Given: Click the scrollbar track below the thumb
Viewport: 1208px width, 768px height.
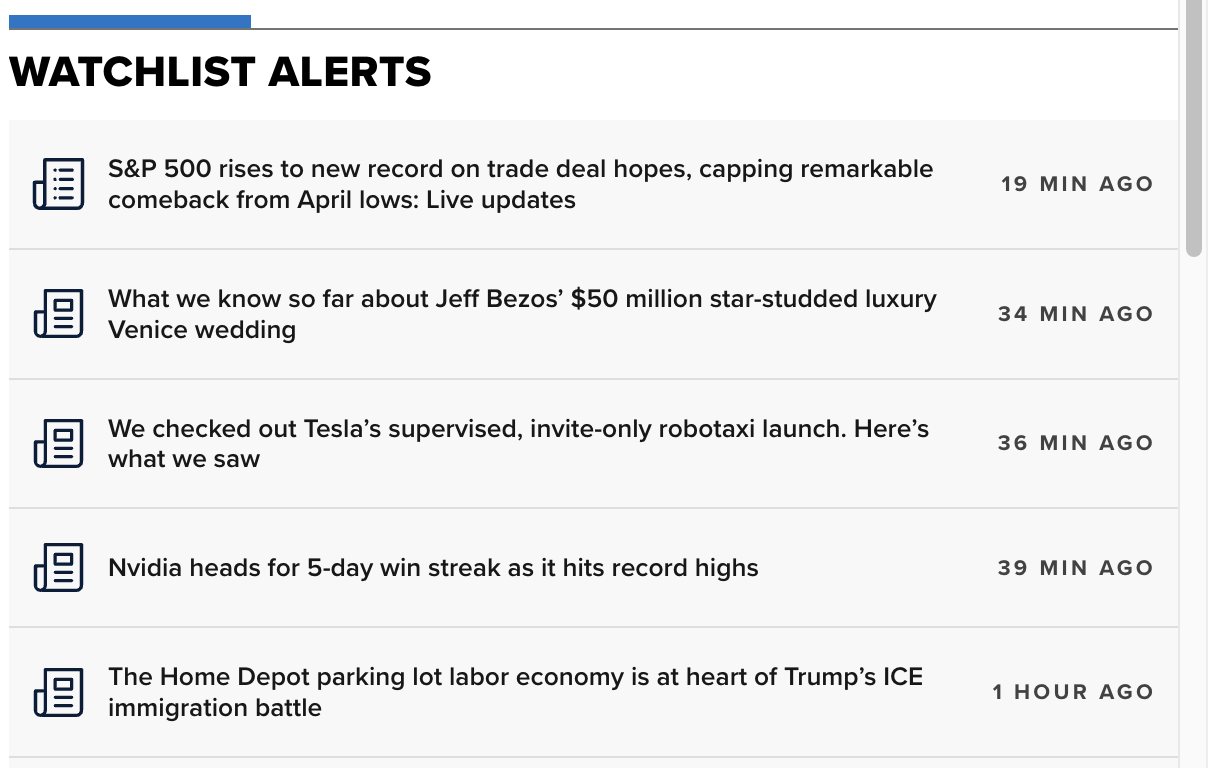Looking at the screenshot, I should pyautogui.click(x=1193, y=510).
